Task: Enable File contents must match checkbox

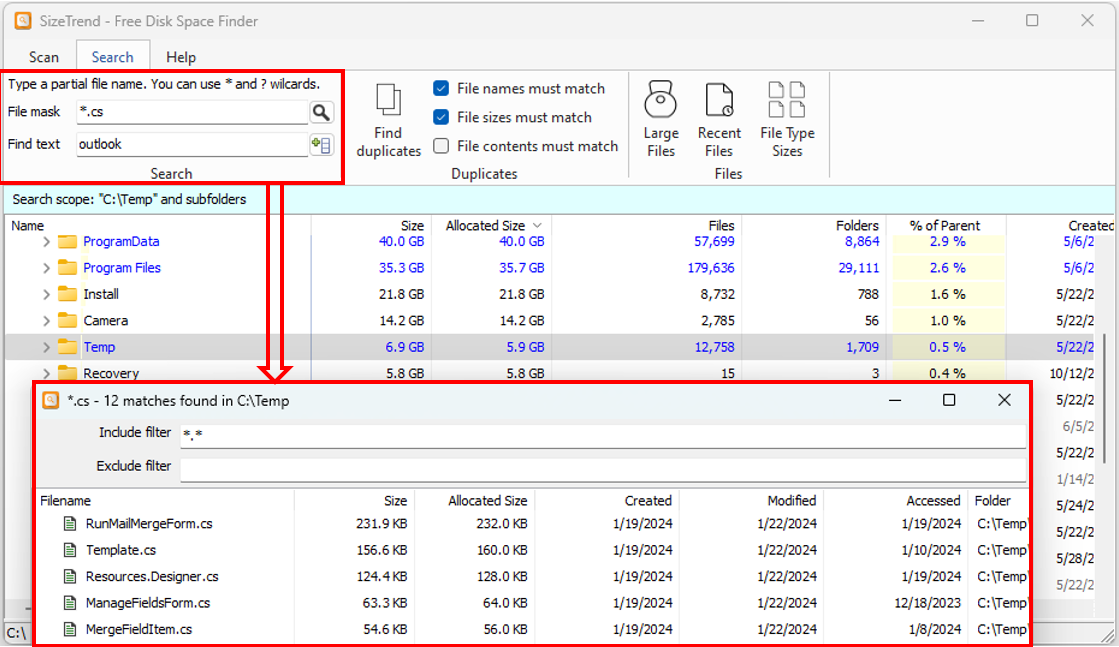Action: click(x=441, y=146)
